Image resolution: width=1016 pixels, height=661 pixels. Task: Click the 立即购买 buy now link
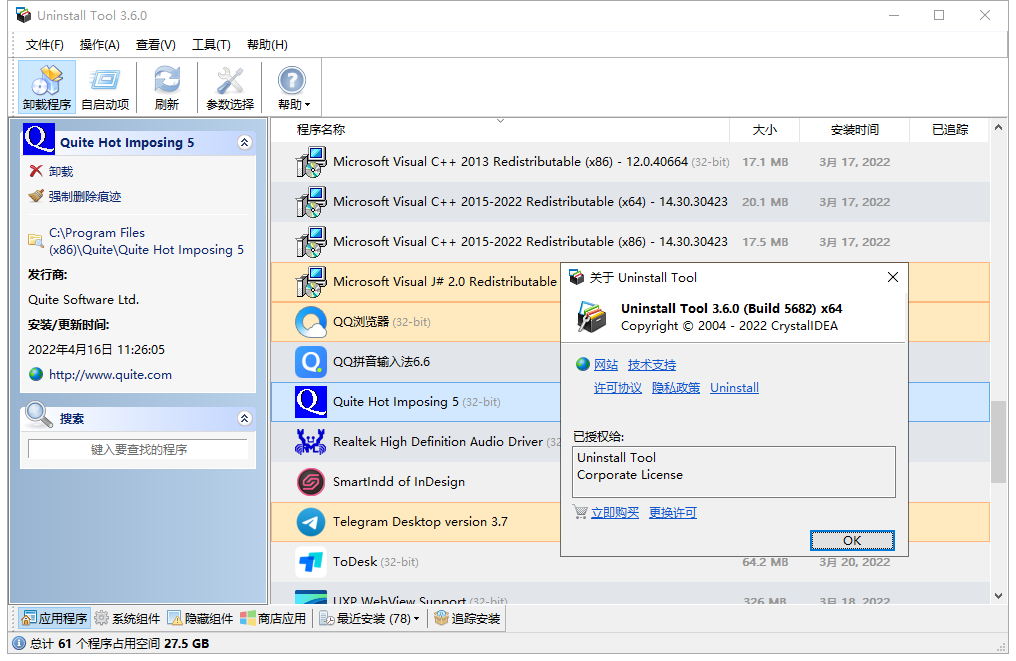[x=615, y=513]
